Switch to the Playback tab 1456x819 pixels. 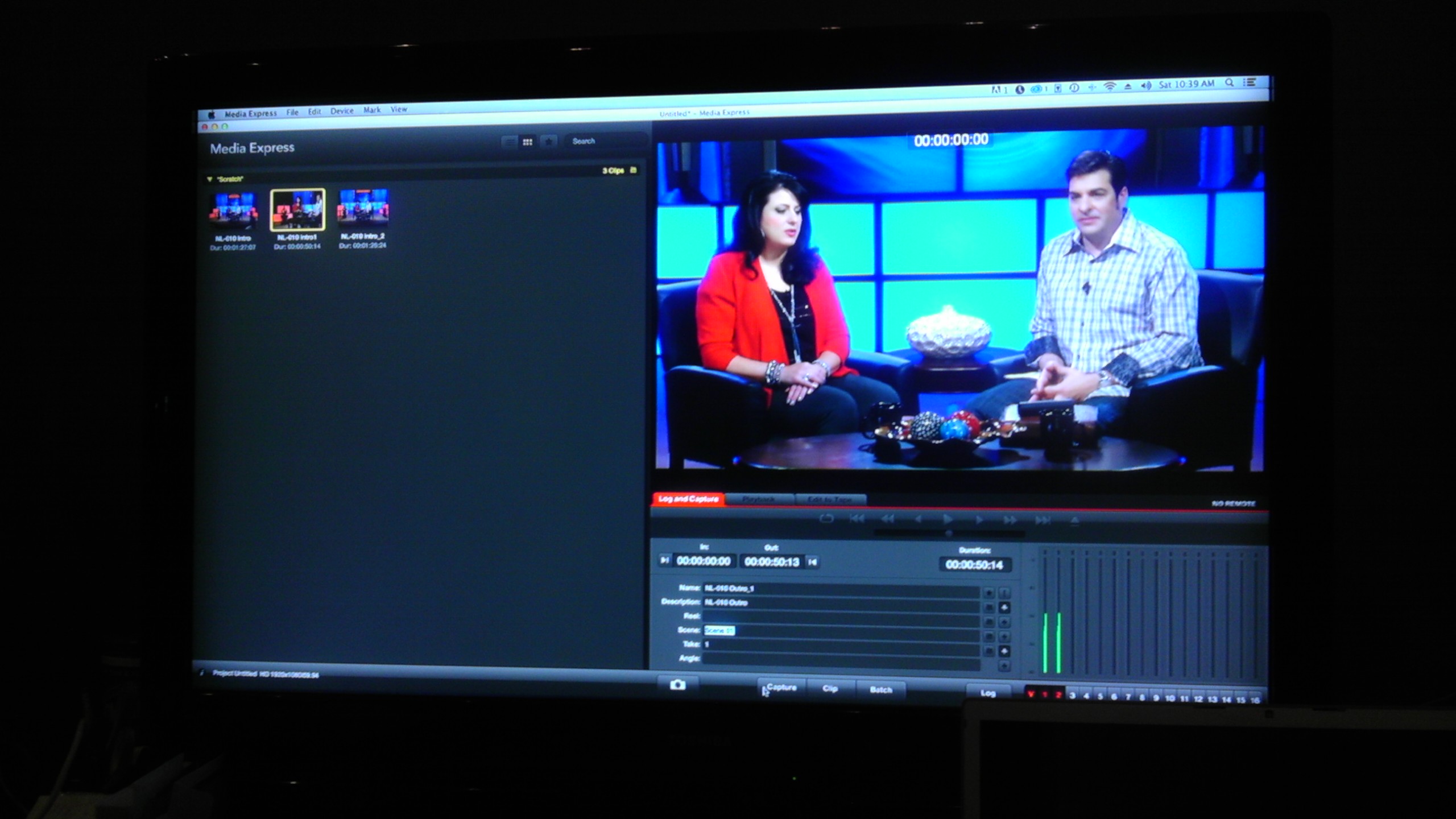tap(759, 499)
